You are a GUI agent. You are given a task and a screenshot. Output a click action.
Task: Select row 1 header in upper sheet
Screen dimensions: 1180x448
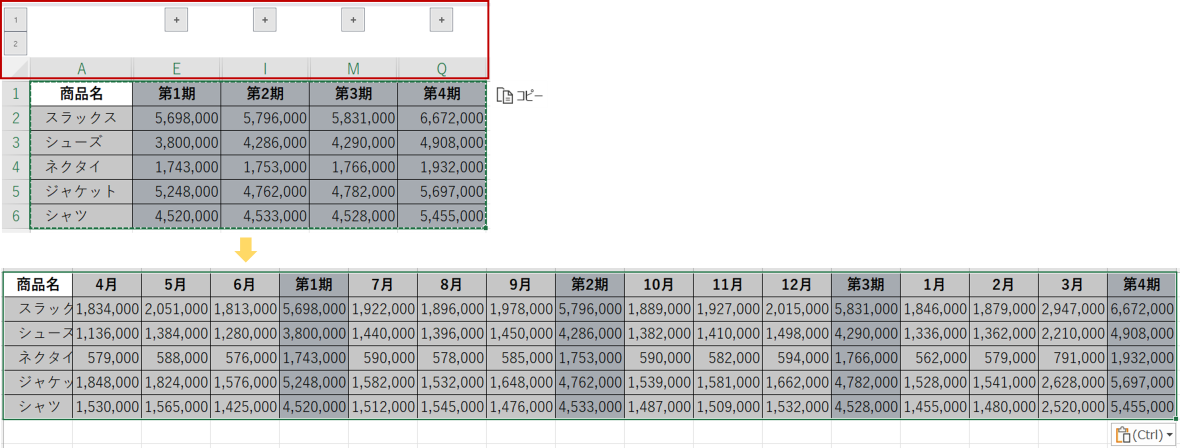(x=16, y=94)
